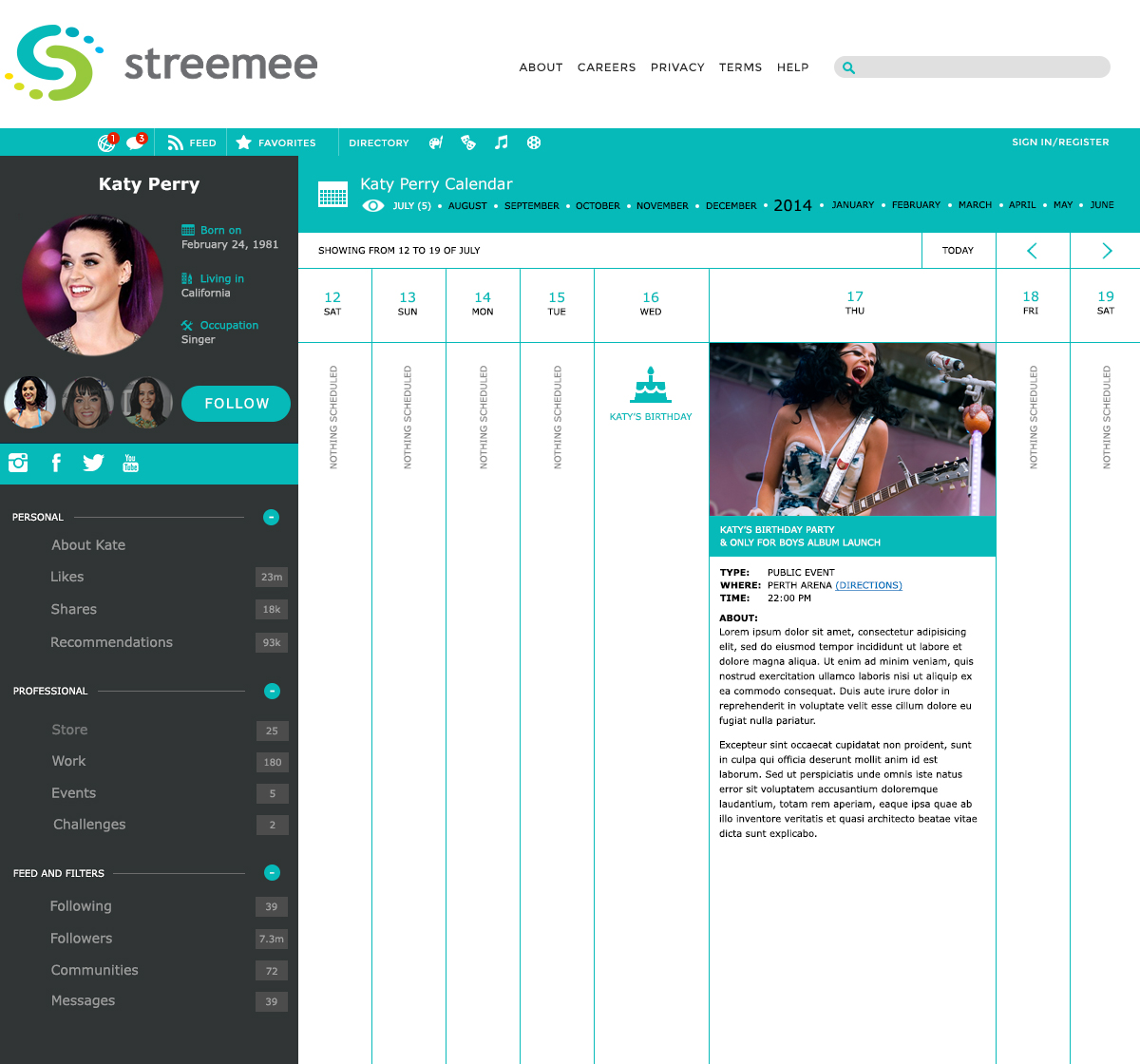Open the music note directory icon

pyautogui.click(x=502, y=142)
